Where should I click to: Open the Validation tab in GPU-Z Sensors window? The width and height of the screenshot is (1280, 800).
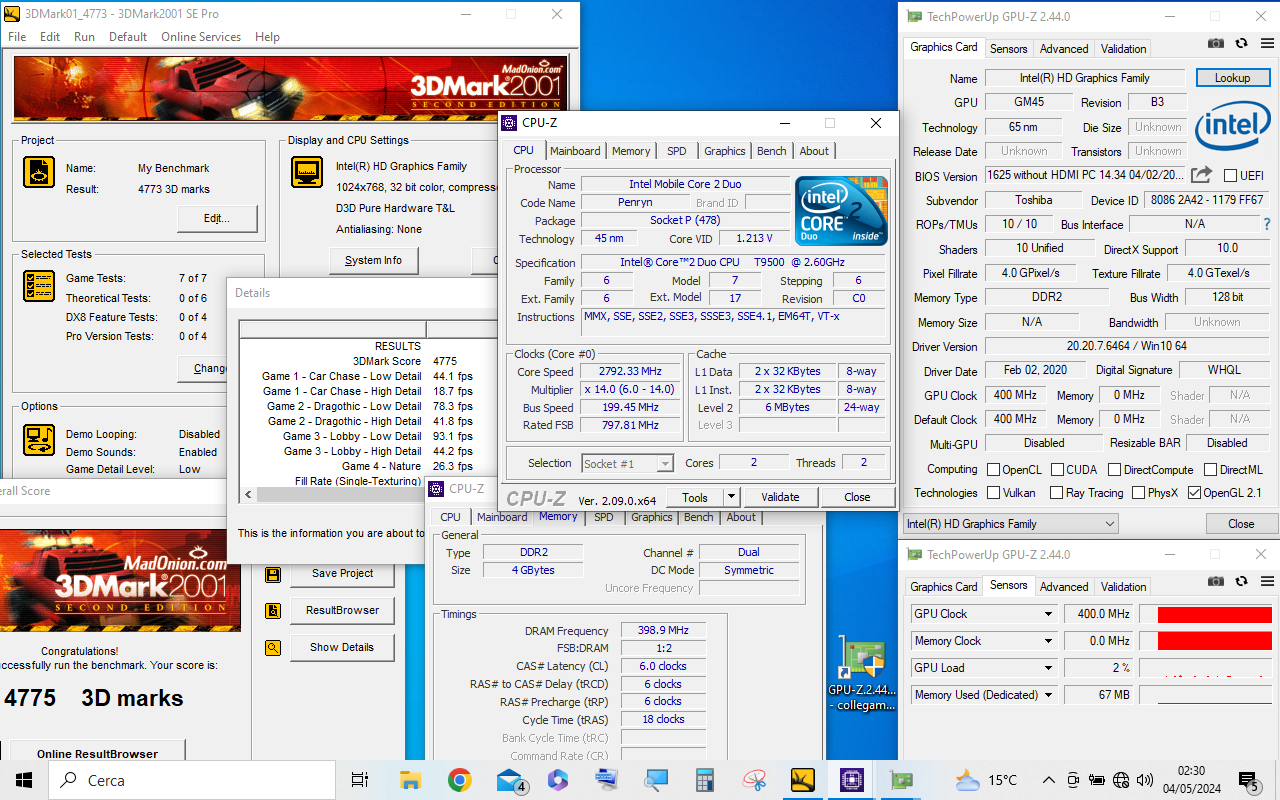[1124, 587]
